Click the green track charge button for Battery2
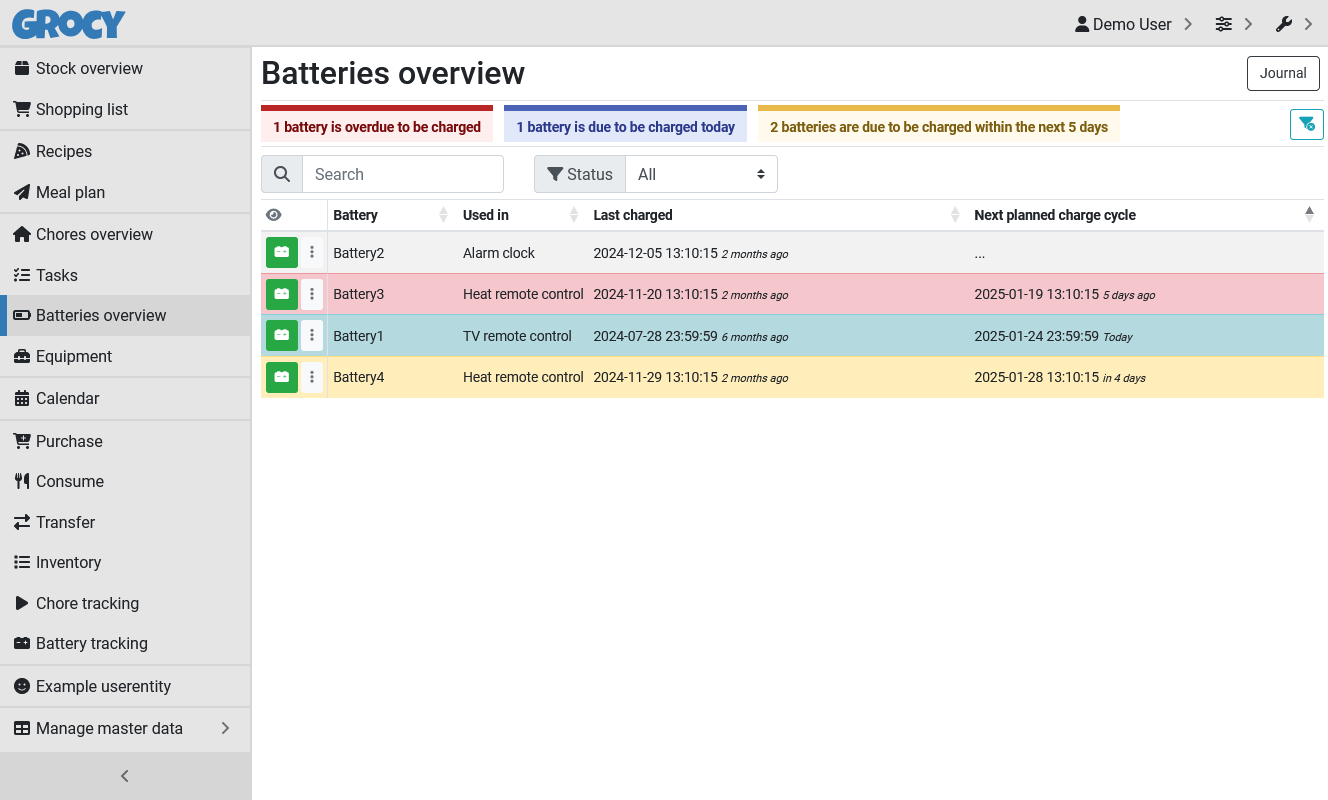Viewport: 1328px width, 800px height. [282, 253]
